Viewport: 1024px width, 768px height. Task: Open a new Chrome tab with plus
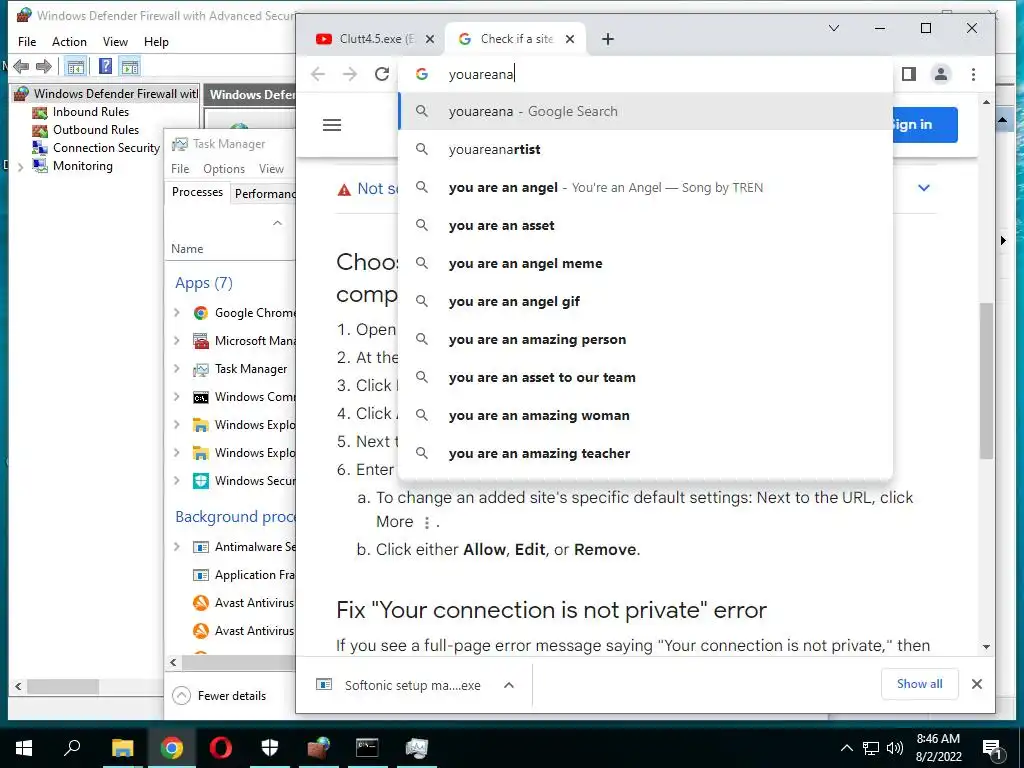[607, 39]
